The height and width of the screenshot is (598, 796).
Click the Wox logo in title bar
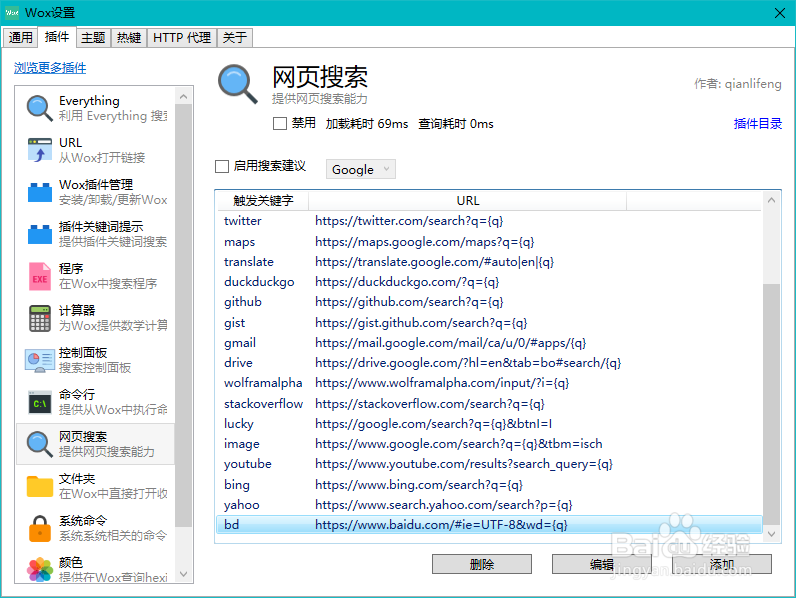point(12,13)
